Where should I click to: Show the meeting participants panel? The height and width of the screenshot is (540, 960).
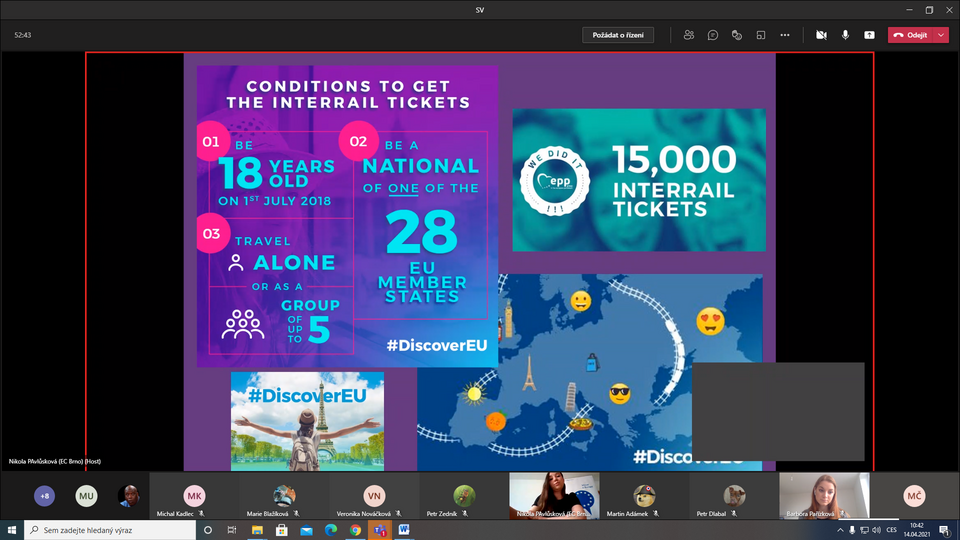689,35
